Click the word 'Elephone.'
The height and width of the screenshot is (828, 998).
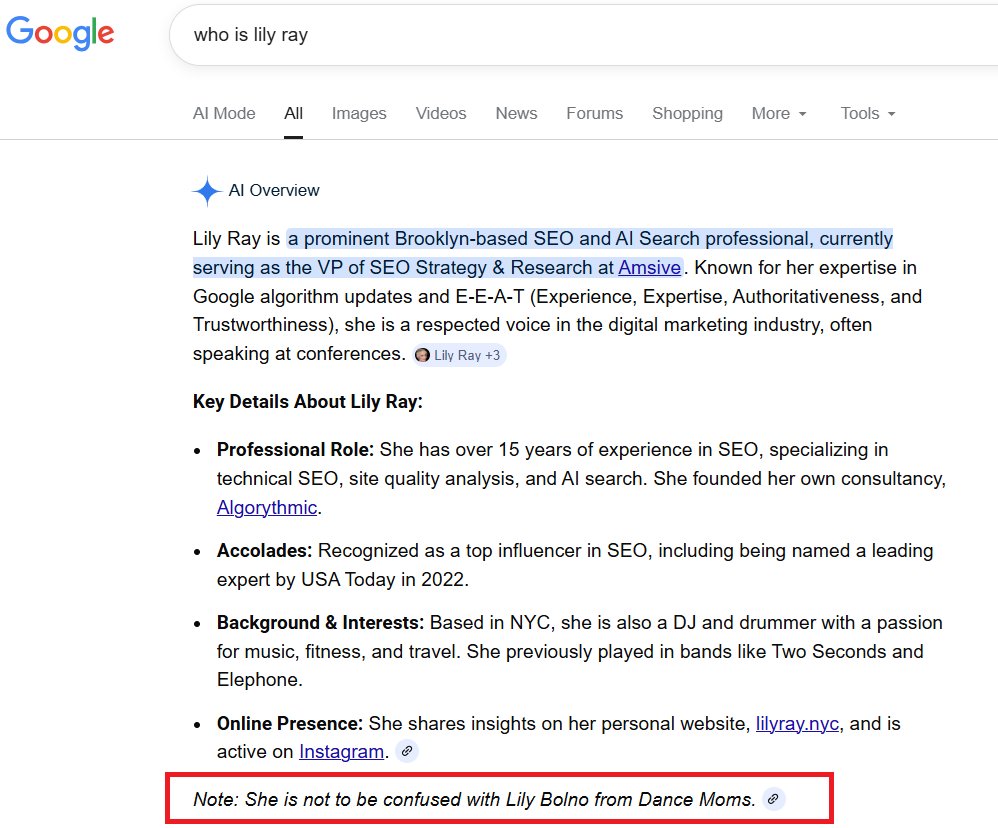click(x=260, y=680)
